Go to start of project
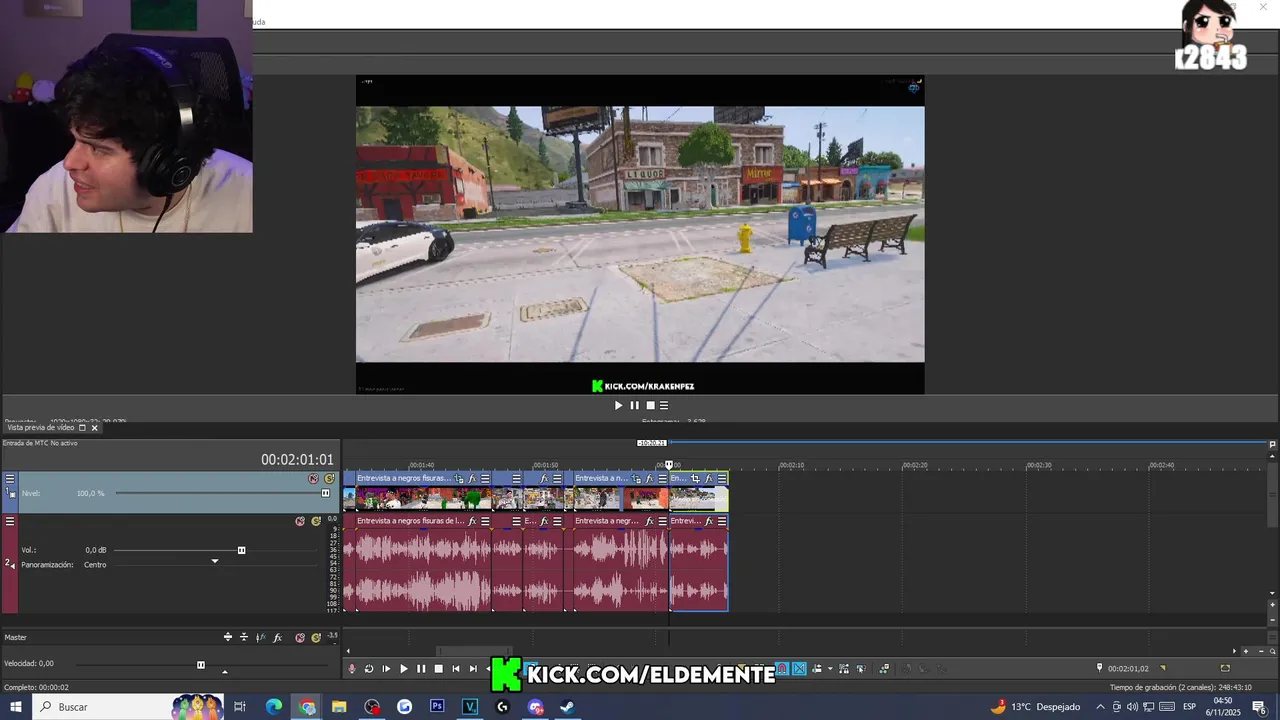The image size is (1280, 720). click(x=455, y=669)
